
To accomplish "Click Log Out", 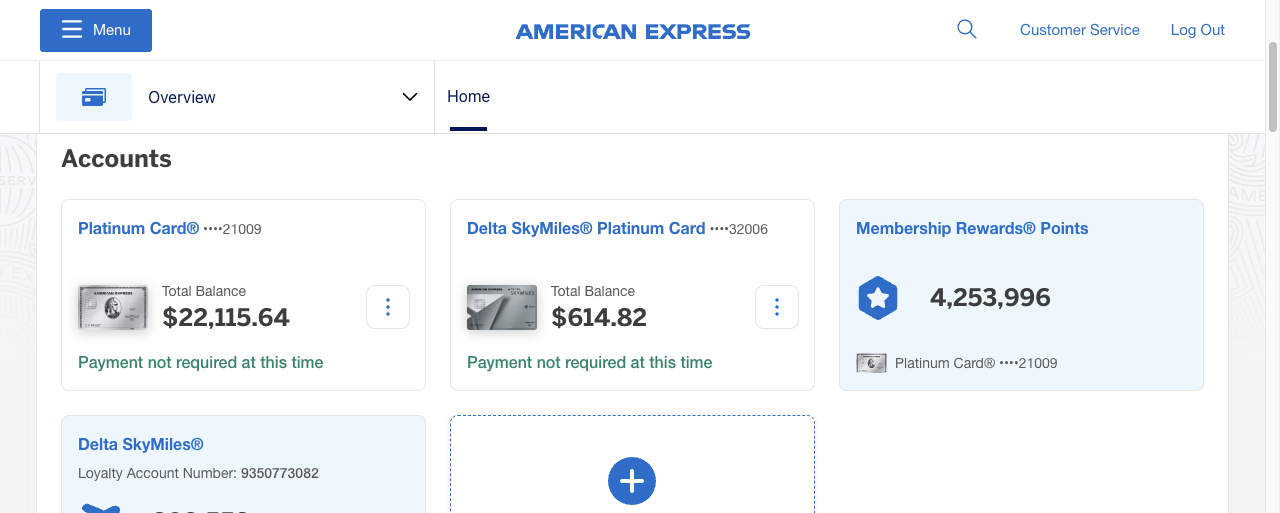I will [1197, 30].
